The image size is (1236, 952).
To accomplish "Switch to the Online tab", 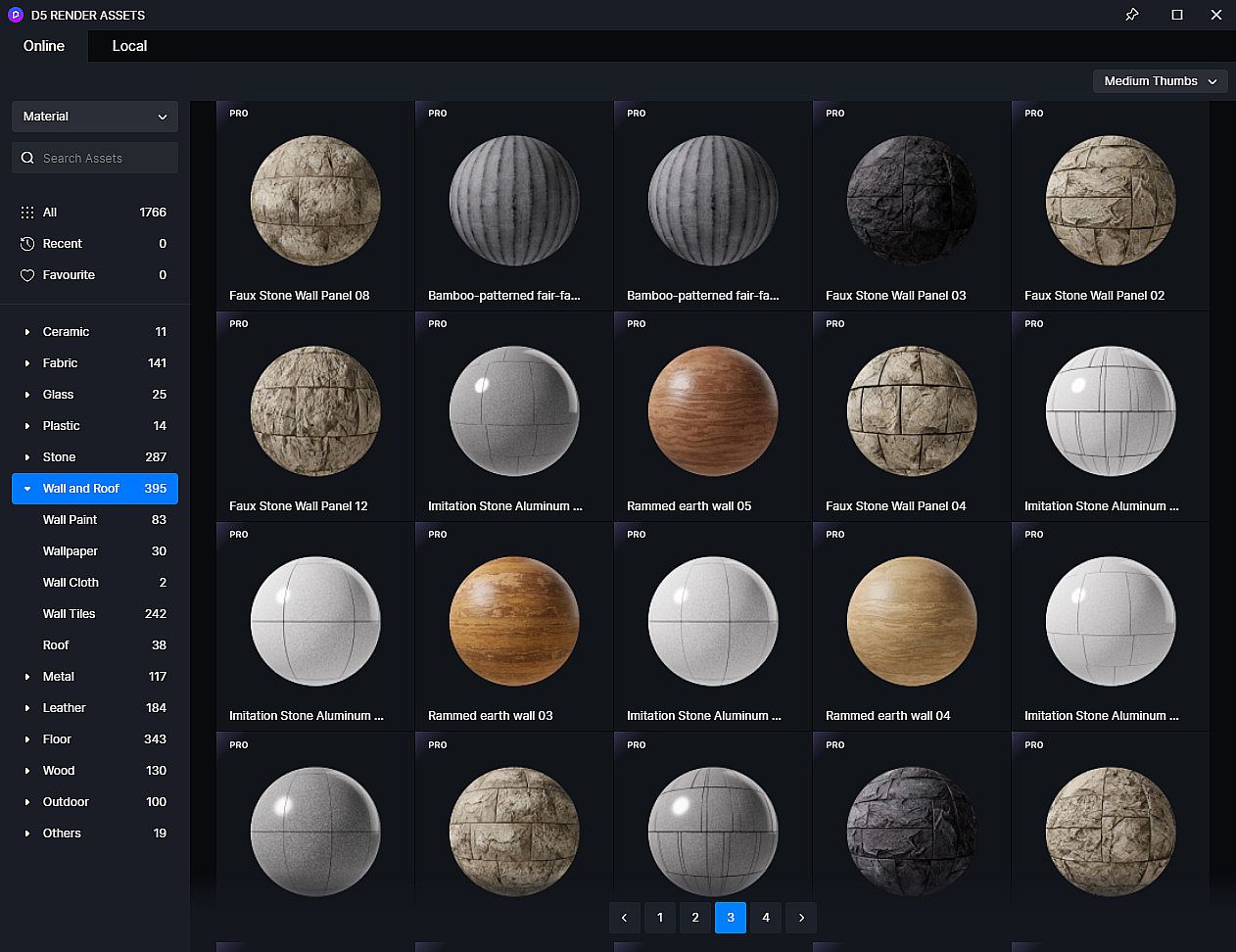I will pyautogui.click(x=44, y=46).
